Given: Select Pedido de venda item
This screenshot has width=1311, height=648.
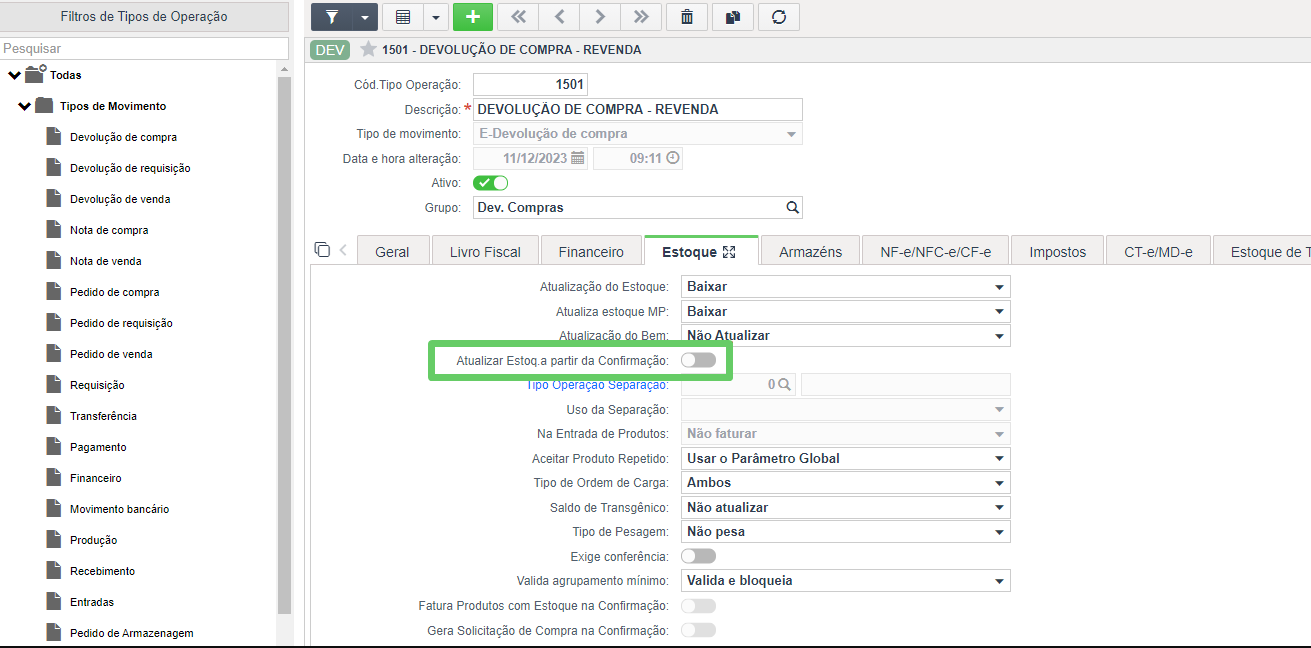Looking at the screenshot, I should pos(111,354).
